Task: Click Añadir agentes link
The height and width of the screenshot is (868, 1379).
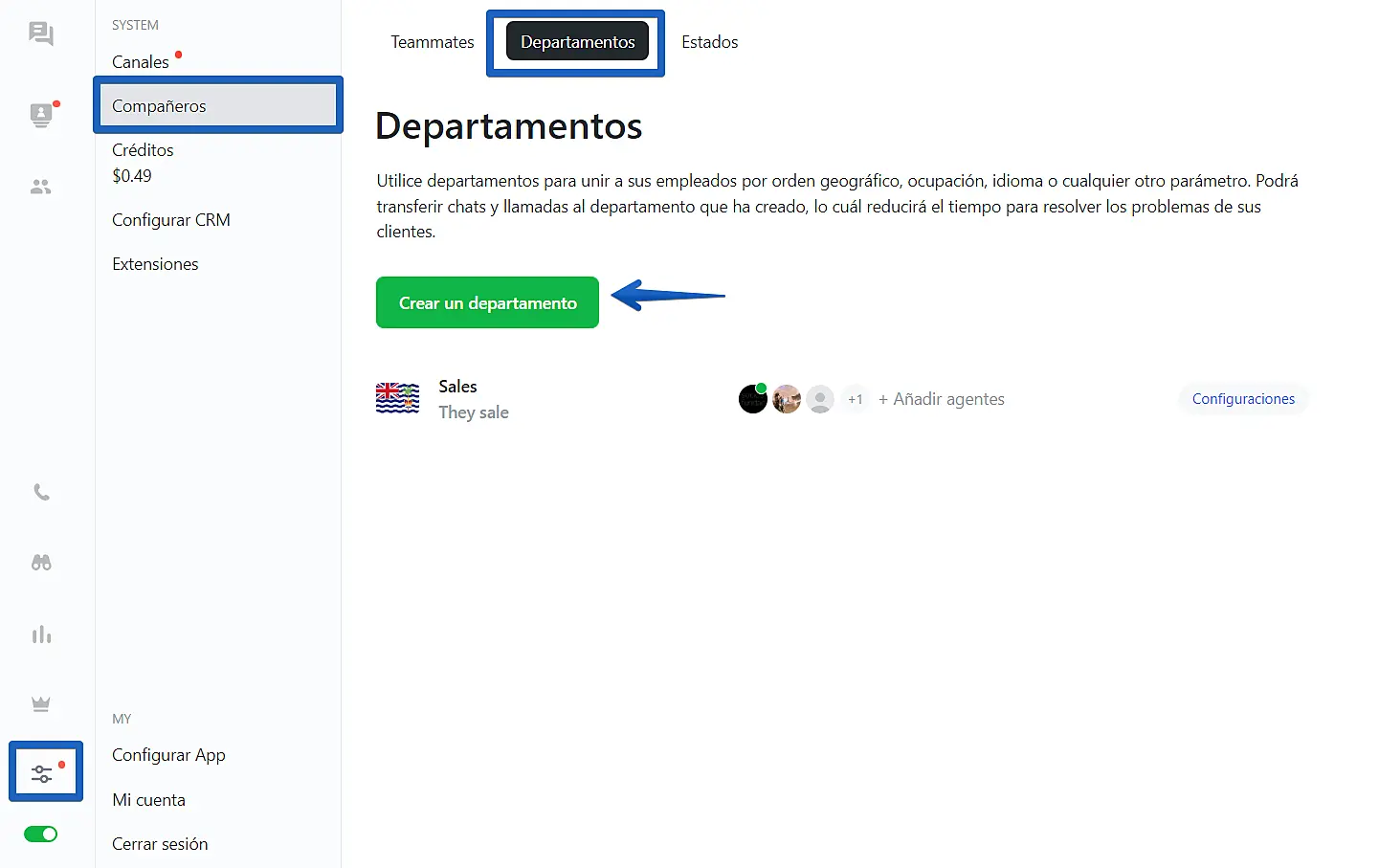Action: tap(942, 399)
